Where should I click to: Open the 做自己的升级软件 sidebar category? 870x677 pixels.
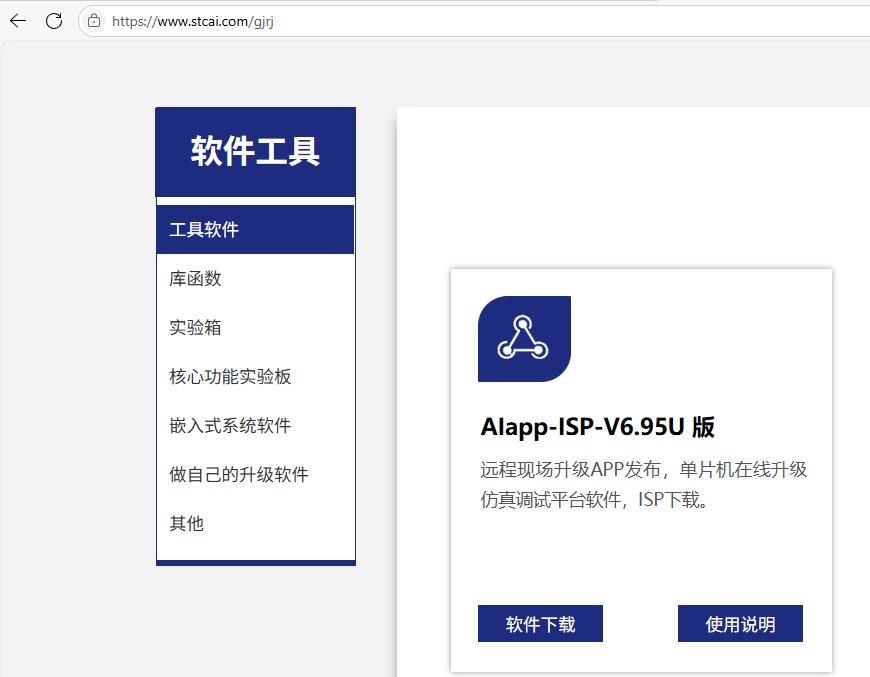[255, 474]
